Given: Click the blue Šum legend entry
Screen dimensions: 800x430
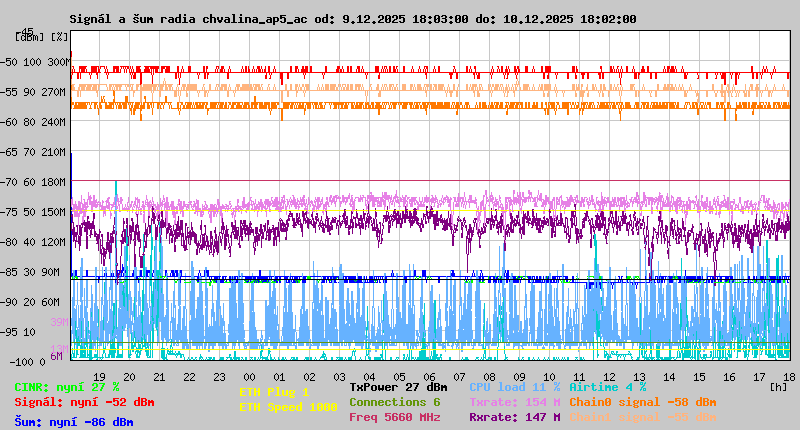Looking at the screenshot, I should tap(74, 422).
